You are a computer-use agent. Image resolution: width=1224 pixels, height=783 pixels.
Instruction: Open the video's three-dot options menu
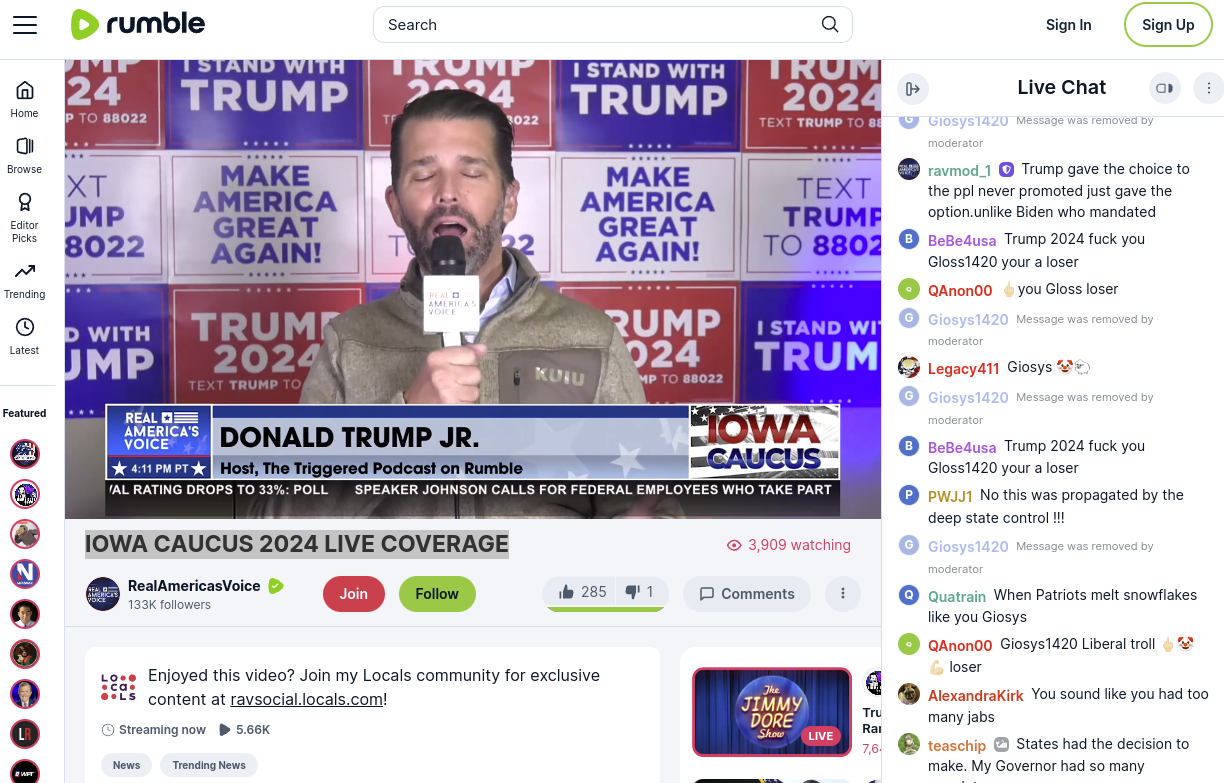tap(843, 594)
